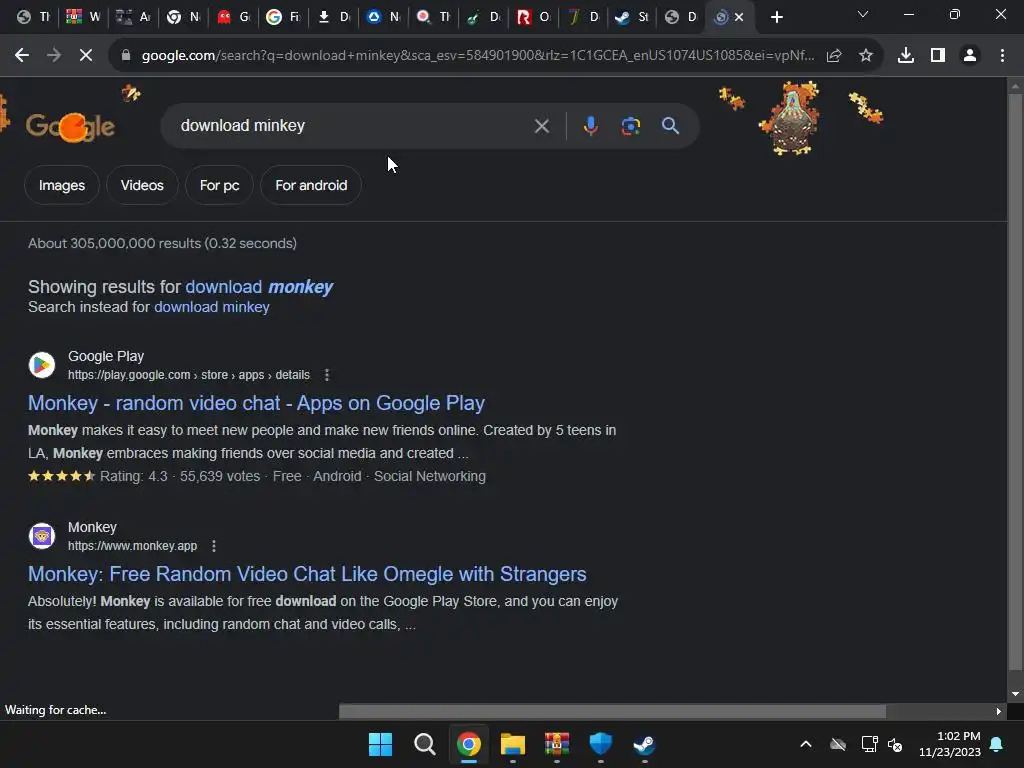
Task: Click the address bar URL
Action: (478, 56)
